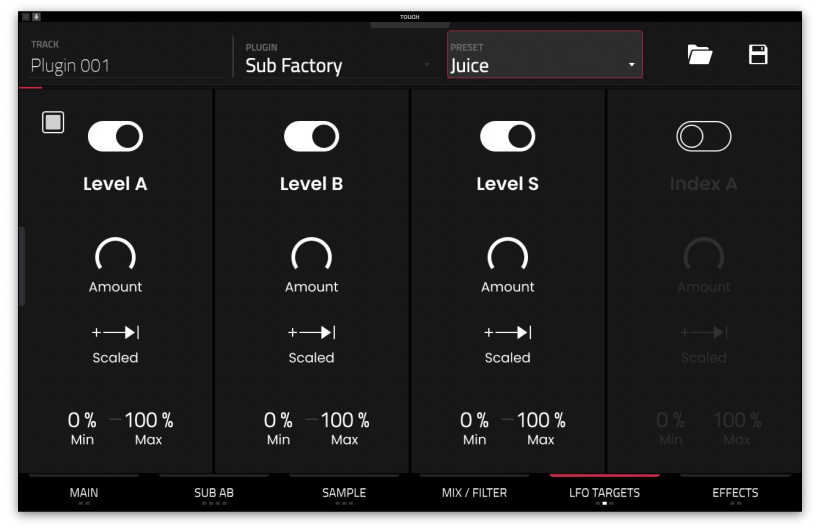Click the Level B 100 % Max value
The width and height of the screenshot is (820, 528).
pyautogui.click(x=344, y=421)
